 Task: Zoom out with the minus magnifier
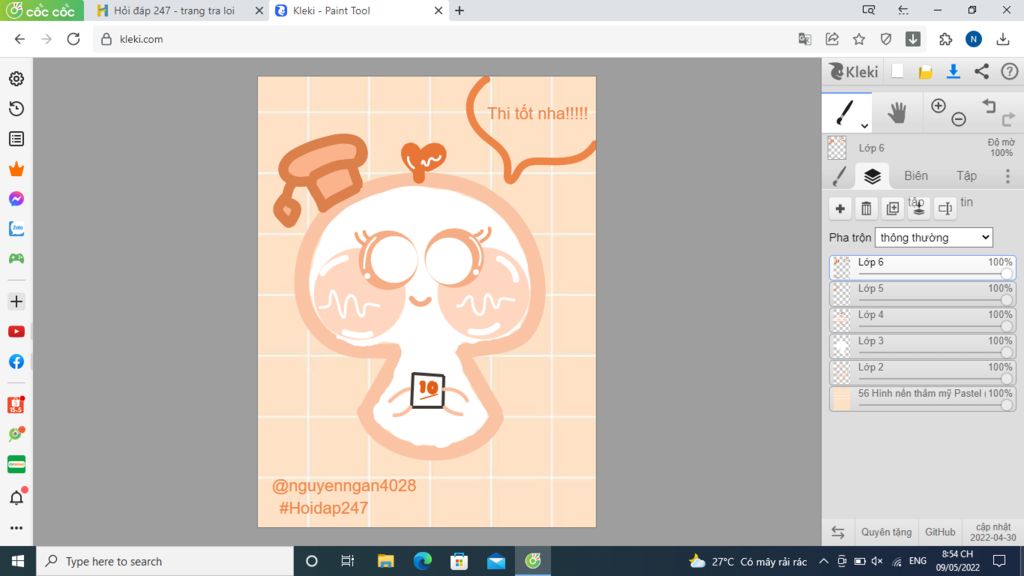point(959,119)
